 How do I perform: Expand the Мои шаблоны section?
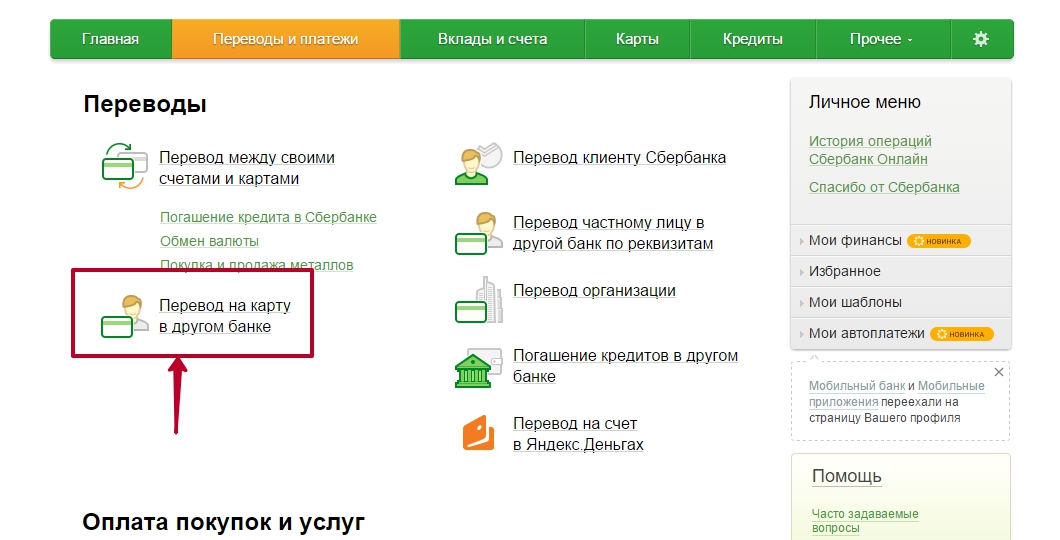855,302
